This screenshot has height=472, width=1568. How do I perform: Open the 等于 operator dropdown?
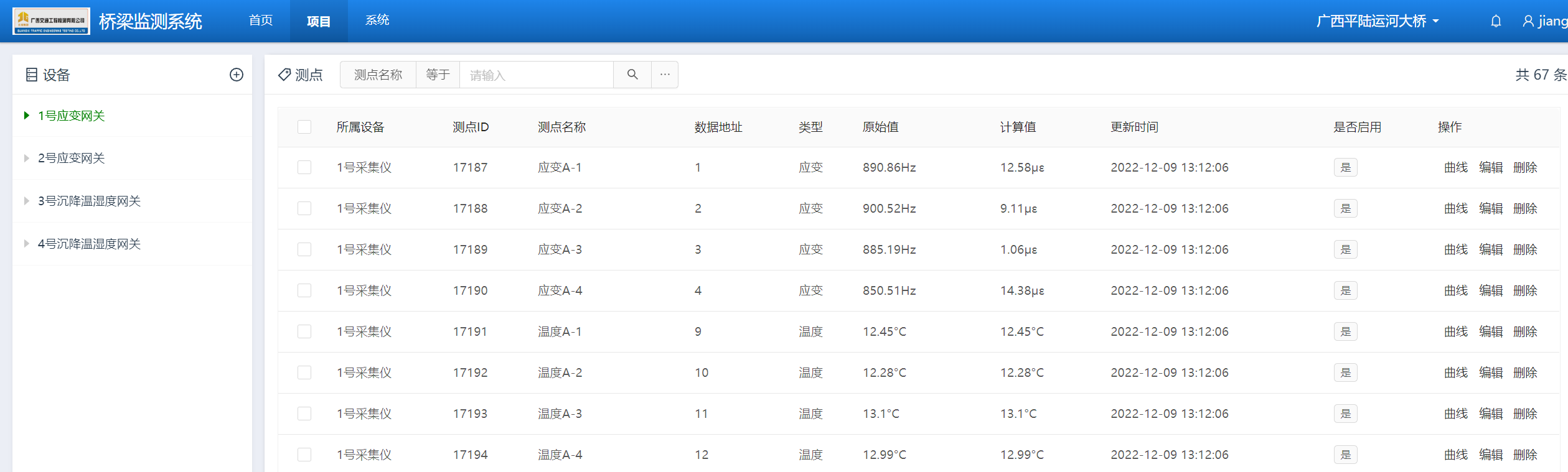[438, 75]
